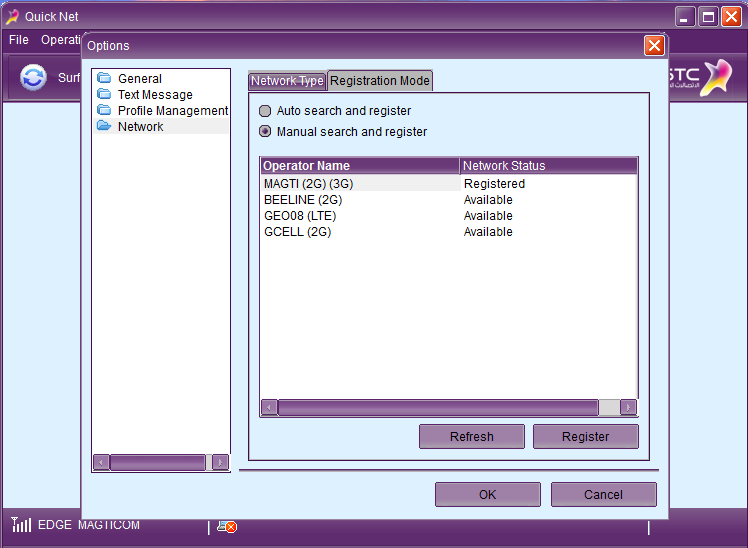Click the Available status for GEO08
Screen dimensions: 748x548
(488, 216)
